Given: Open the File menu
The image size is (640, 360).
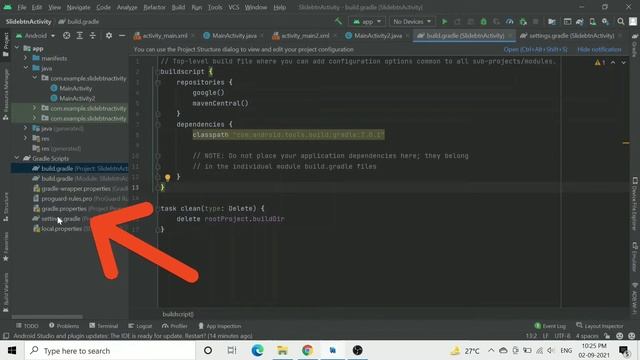Looking at the screenshot, I should coord(22,7).
